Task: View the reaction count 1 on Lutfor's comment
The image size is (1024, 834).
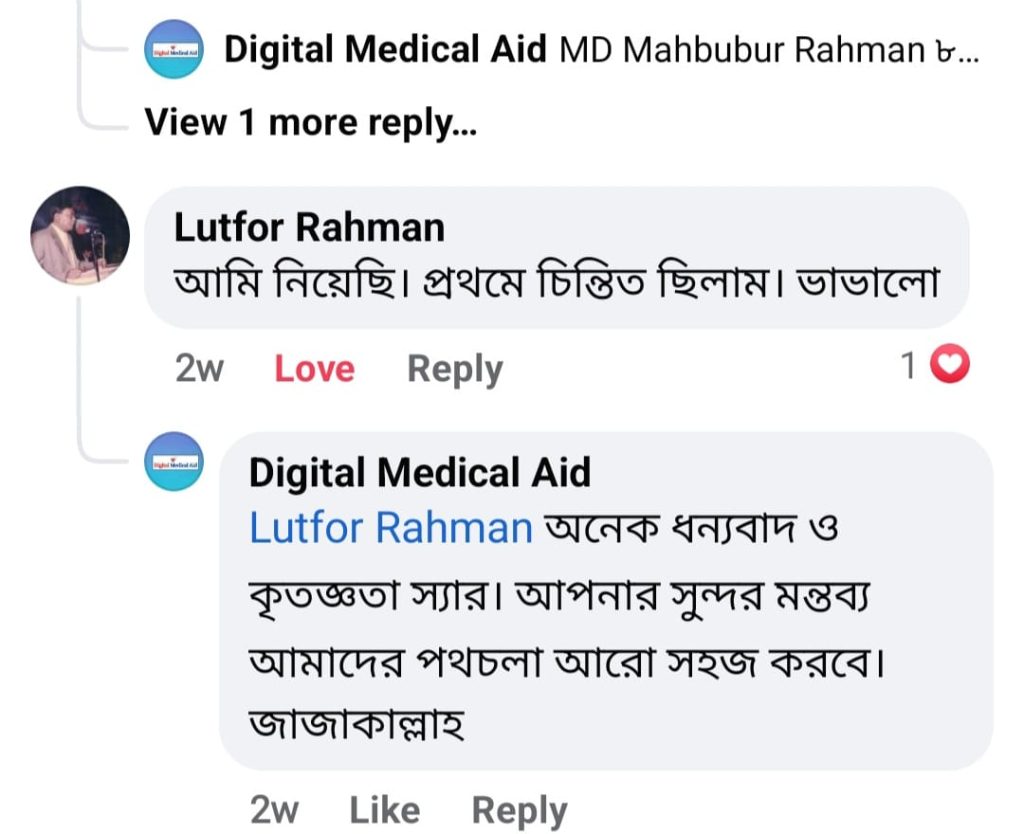Action: tap(909, 367)
